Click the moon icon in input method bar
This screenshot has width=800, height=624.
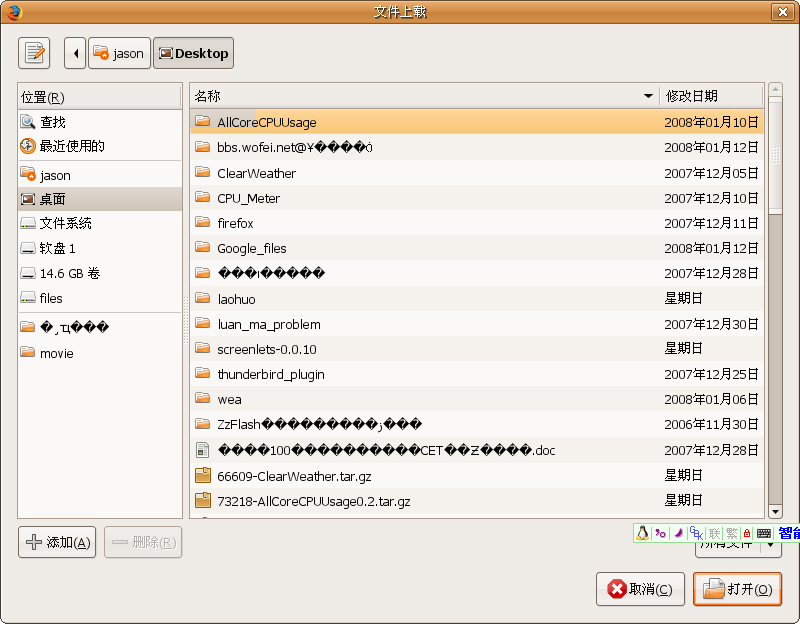679,533
